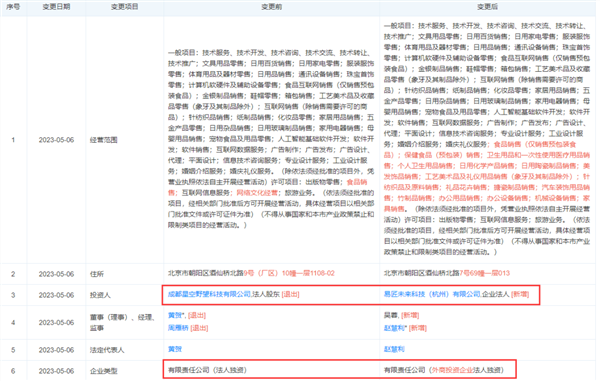
Task: Open 赵慧利 link in the 董事、经理、监事 row
Action: tap(395, 328)
